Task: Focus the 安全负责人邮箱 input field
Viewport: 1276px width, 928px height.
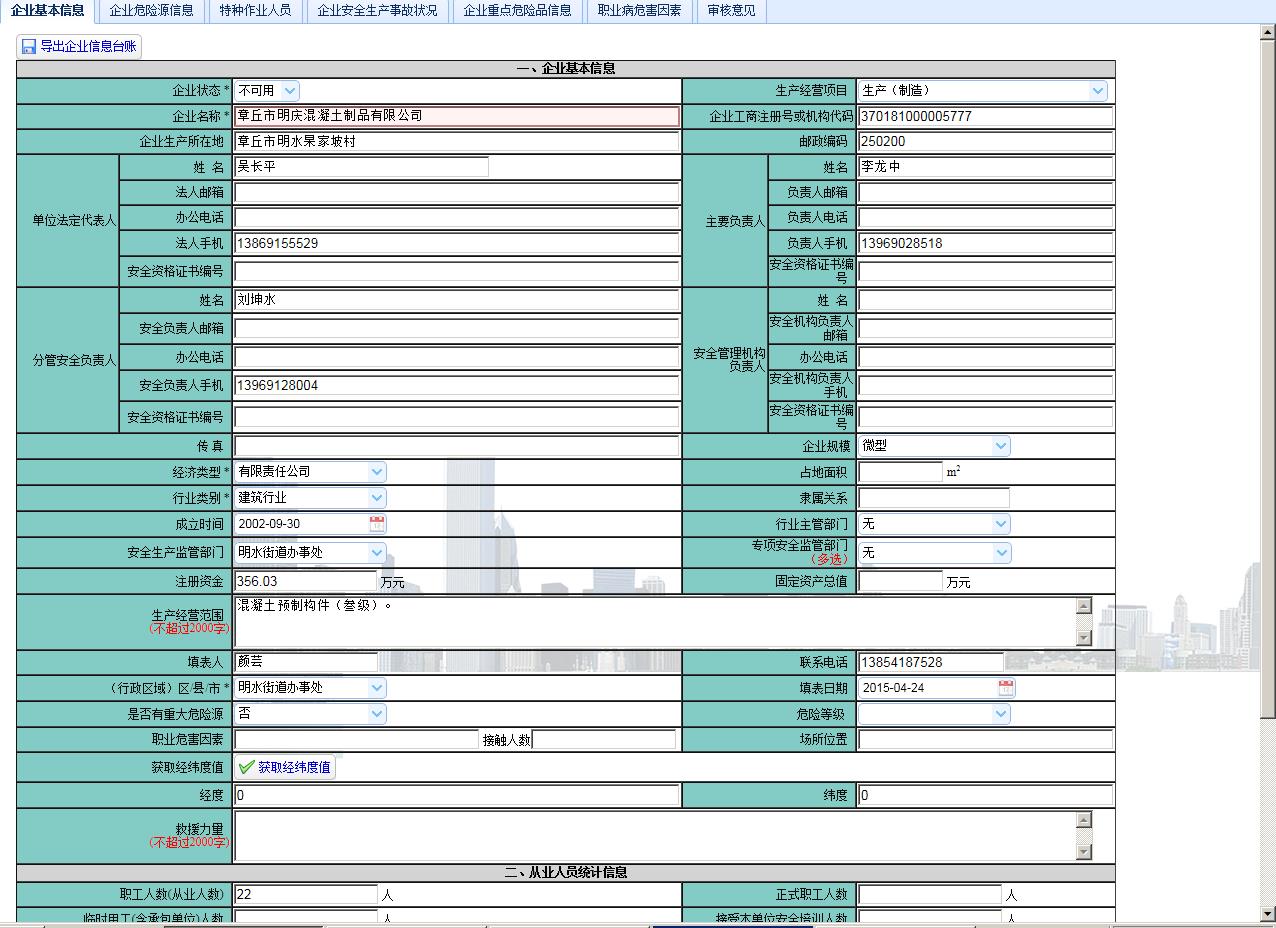Action: (457, 328)
